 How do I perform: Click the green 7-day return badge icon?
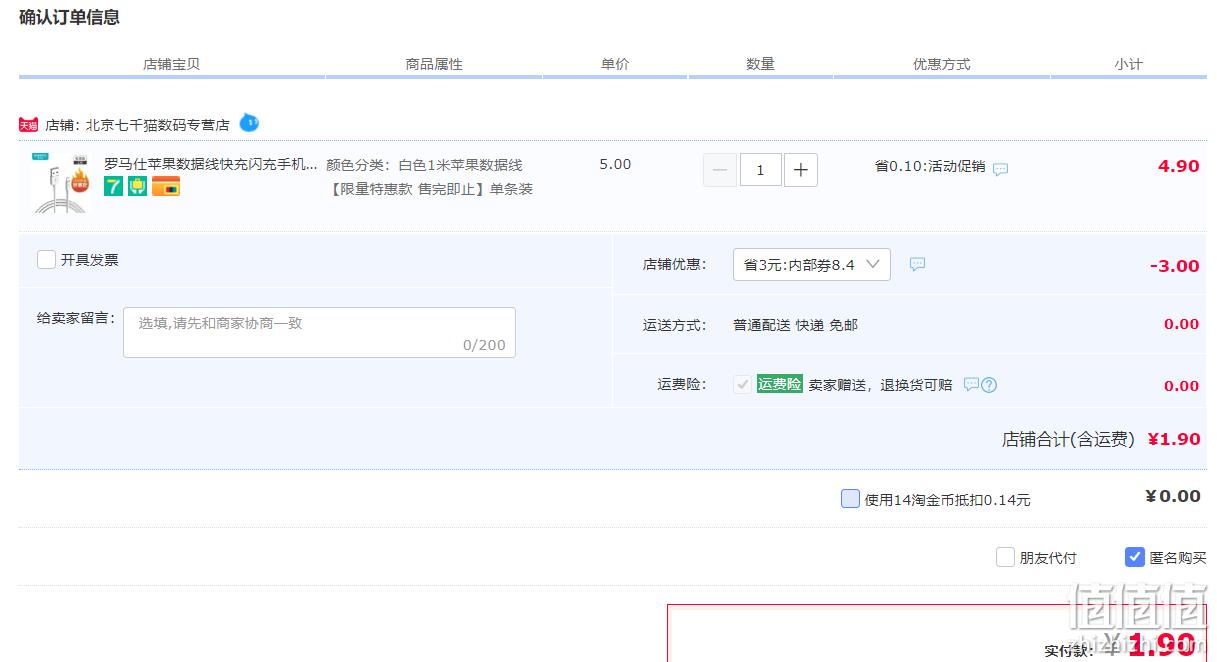pyautogui.click(x=114, y=186)
